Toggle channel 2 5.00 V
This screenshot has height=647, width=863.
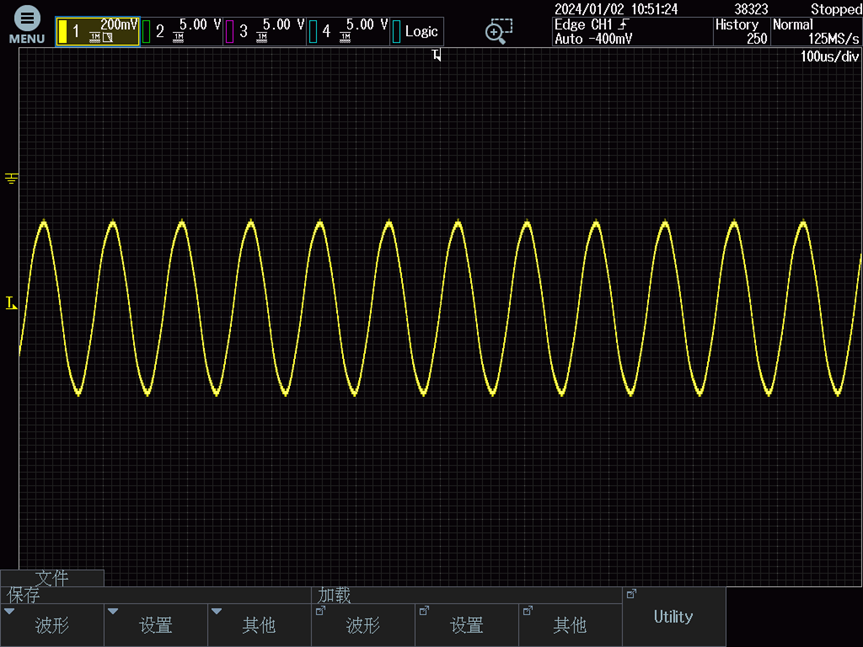(x=182, y=31)
